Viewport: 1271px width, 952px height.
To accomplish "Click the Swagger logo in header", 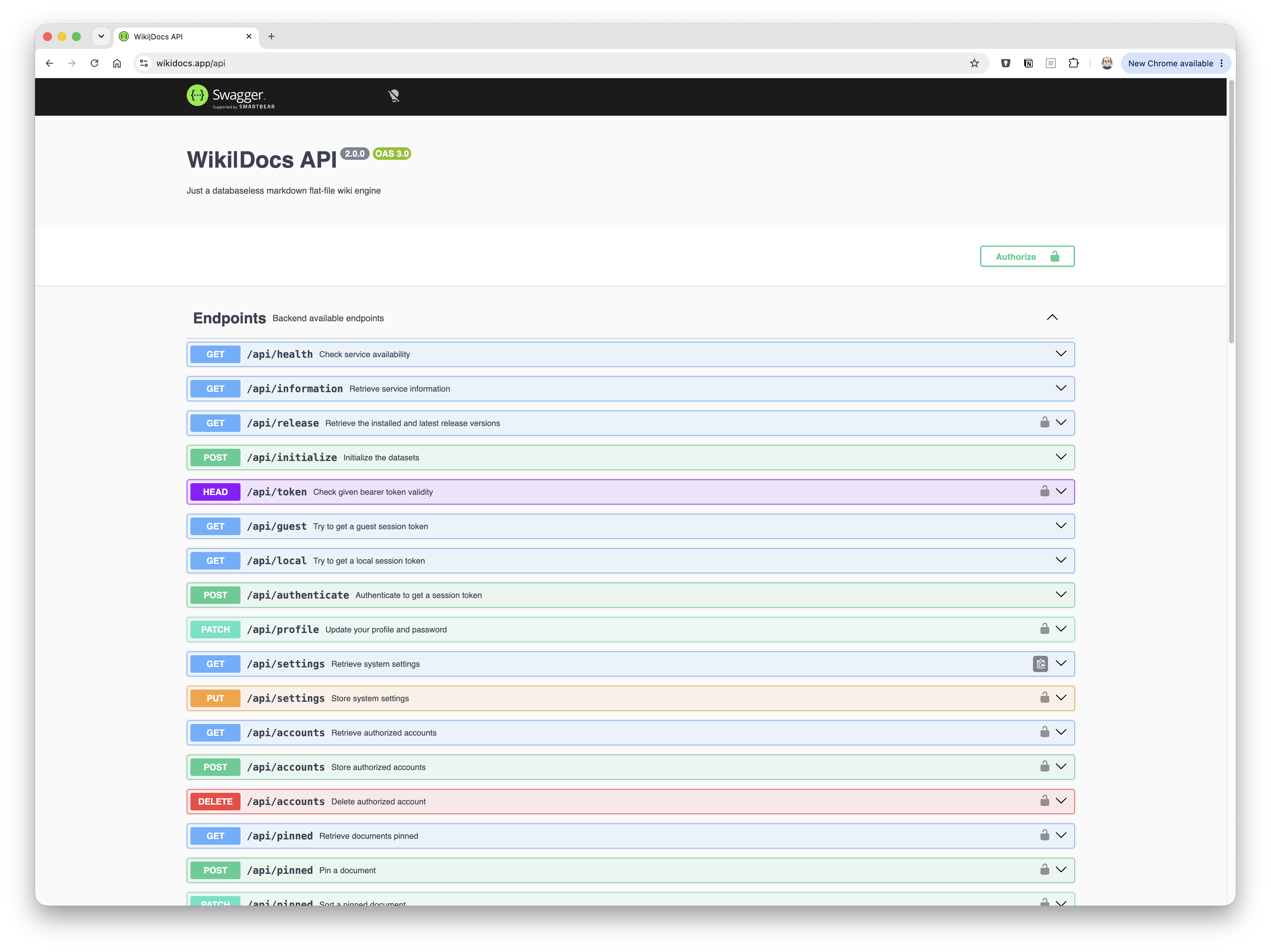I will click(x=230, y=97).
